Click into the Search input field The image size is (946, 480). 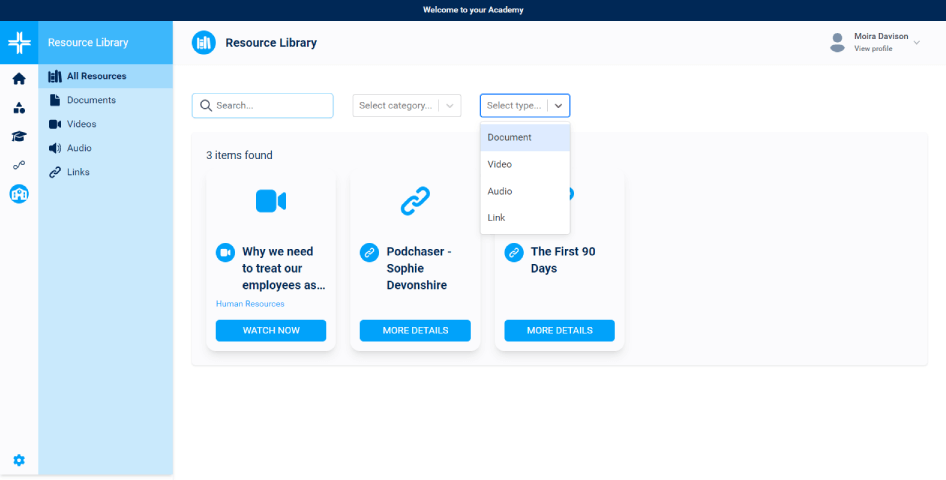270,106
